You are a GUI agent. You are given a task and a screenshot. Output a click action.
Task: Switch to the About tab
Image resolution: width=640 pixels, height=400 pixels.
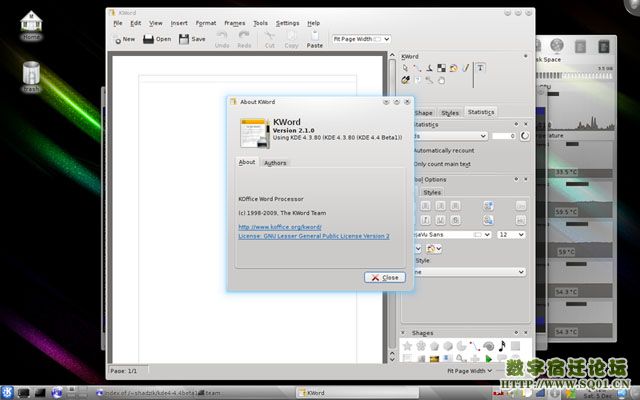tap(247, 162)
